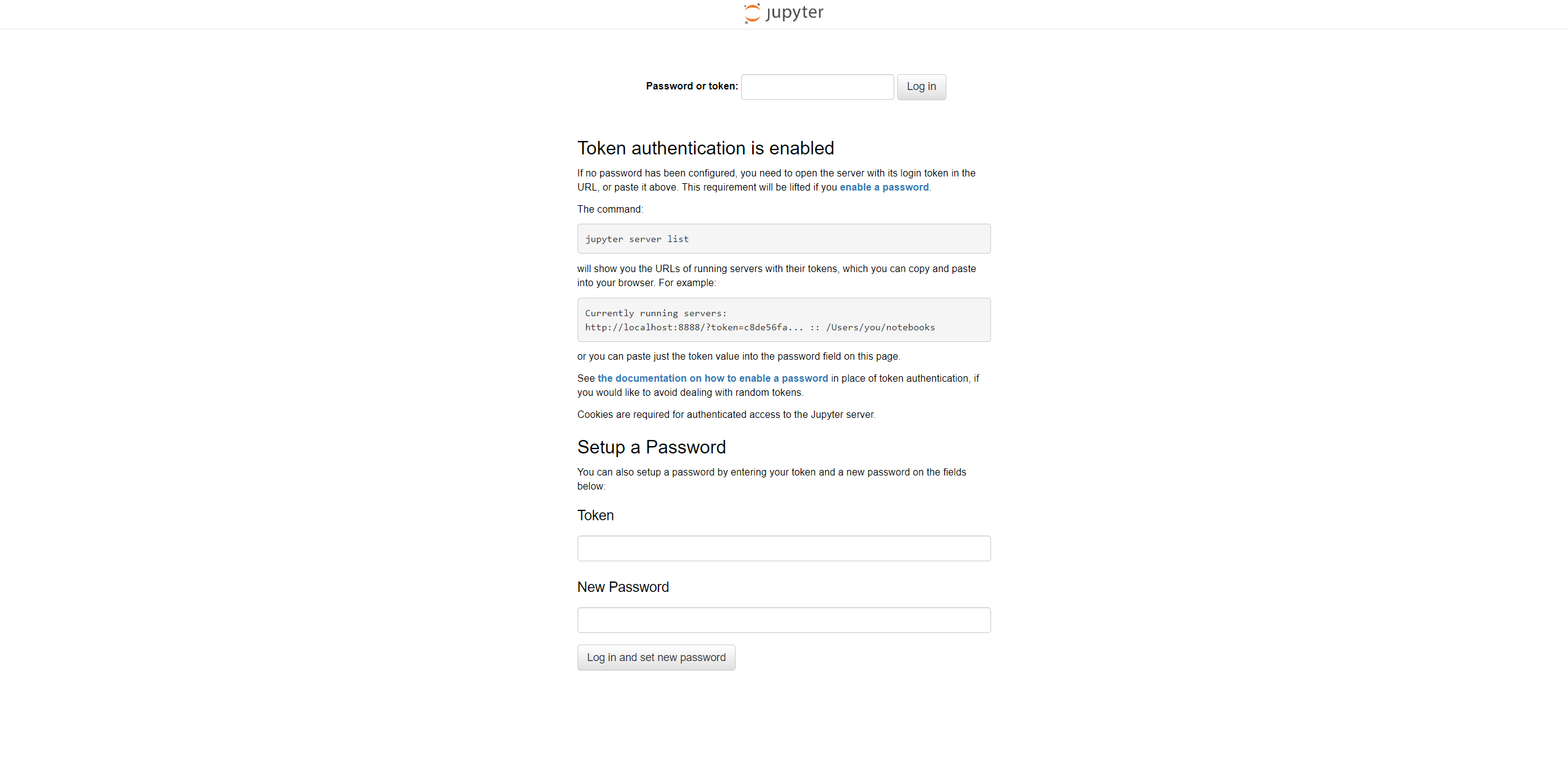The height and width of the screenshot is (769, 1568).
Task: Click 'The command:' text line
Action: pos(610,210)
